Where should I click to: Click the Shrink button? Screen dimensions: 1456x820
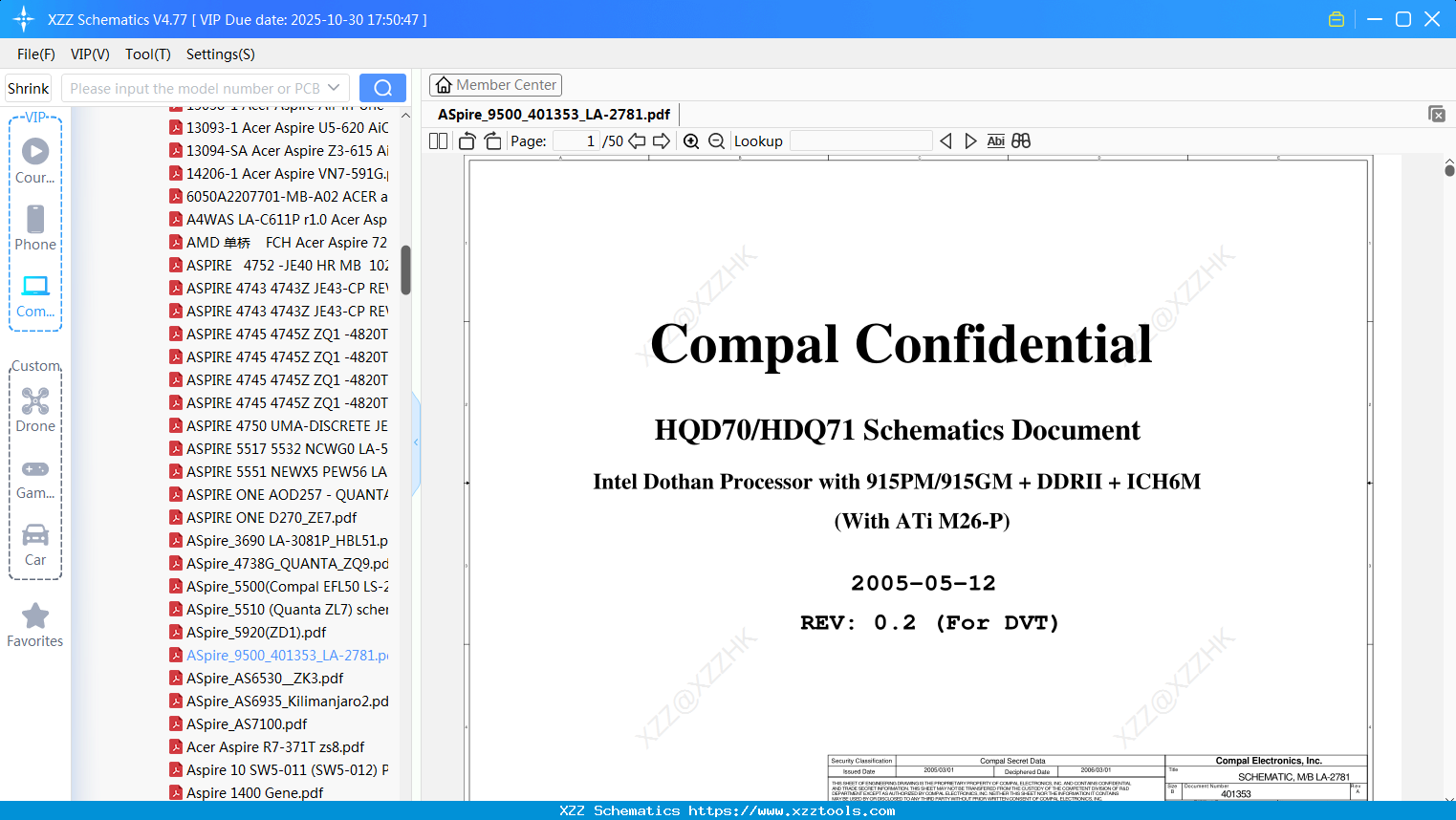coord(28,88)
